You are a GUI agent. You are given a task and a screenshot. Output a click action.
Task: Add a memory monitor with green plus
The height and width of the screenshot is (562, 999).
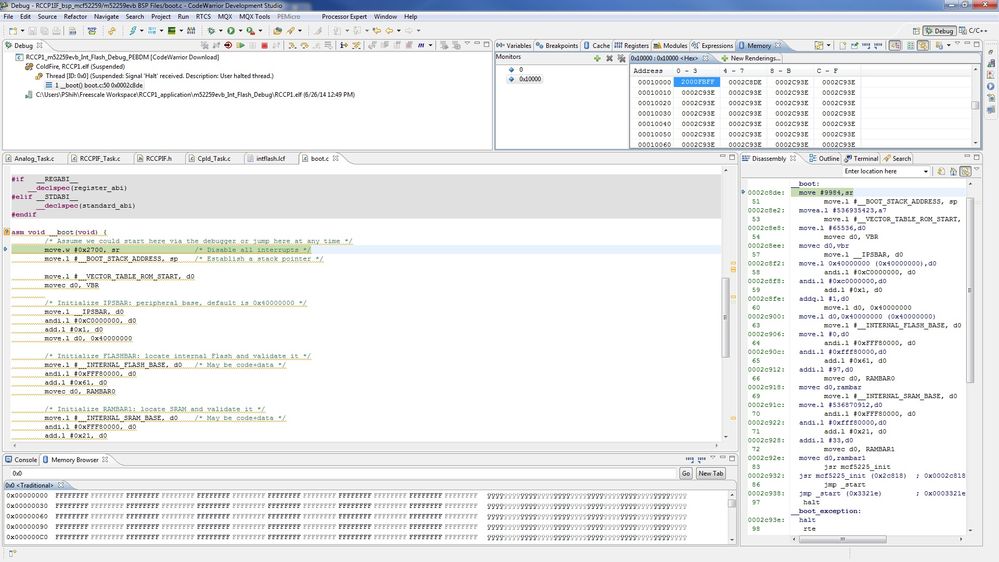pyautogui.click(x=597, y=58)
